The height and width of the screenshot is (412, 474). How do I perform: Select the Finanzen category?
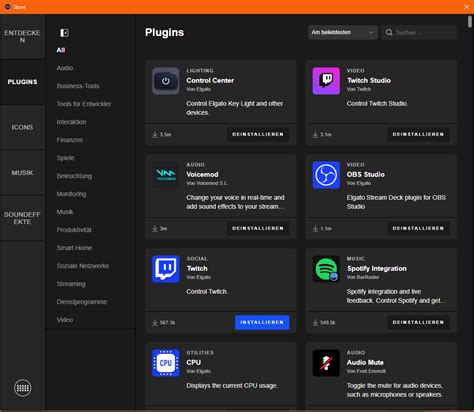(70, 140)
